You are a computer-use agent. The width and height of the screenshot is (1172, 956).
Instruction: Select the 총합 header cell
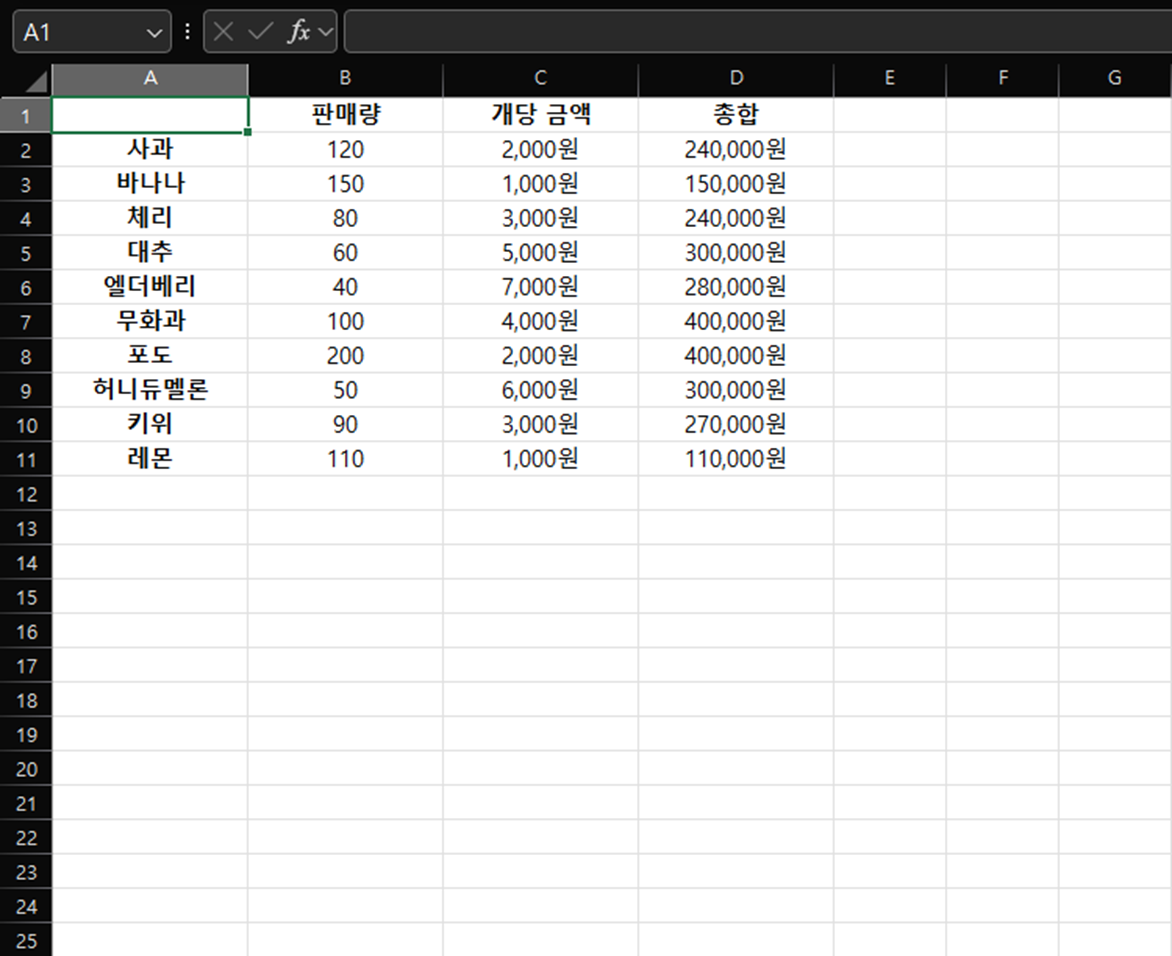pos(736,113)
